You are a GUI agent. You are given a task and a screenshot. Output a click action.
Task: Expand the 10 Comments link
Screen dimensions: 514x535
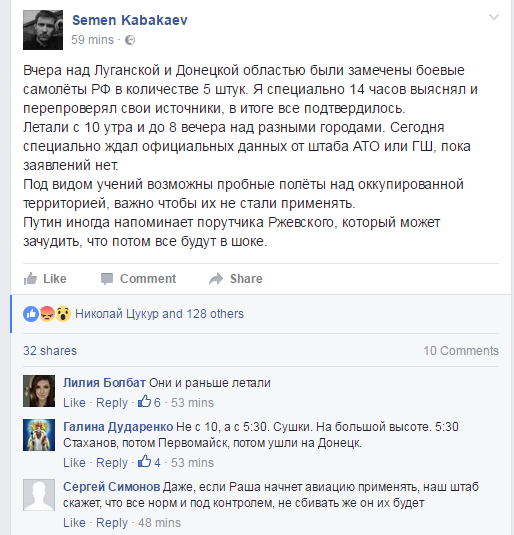(x=461, y=351)
